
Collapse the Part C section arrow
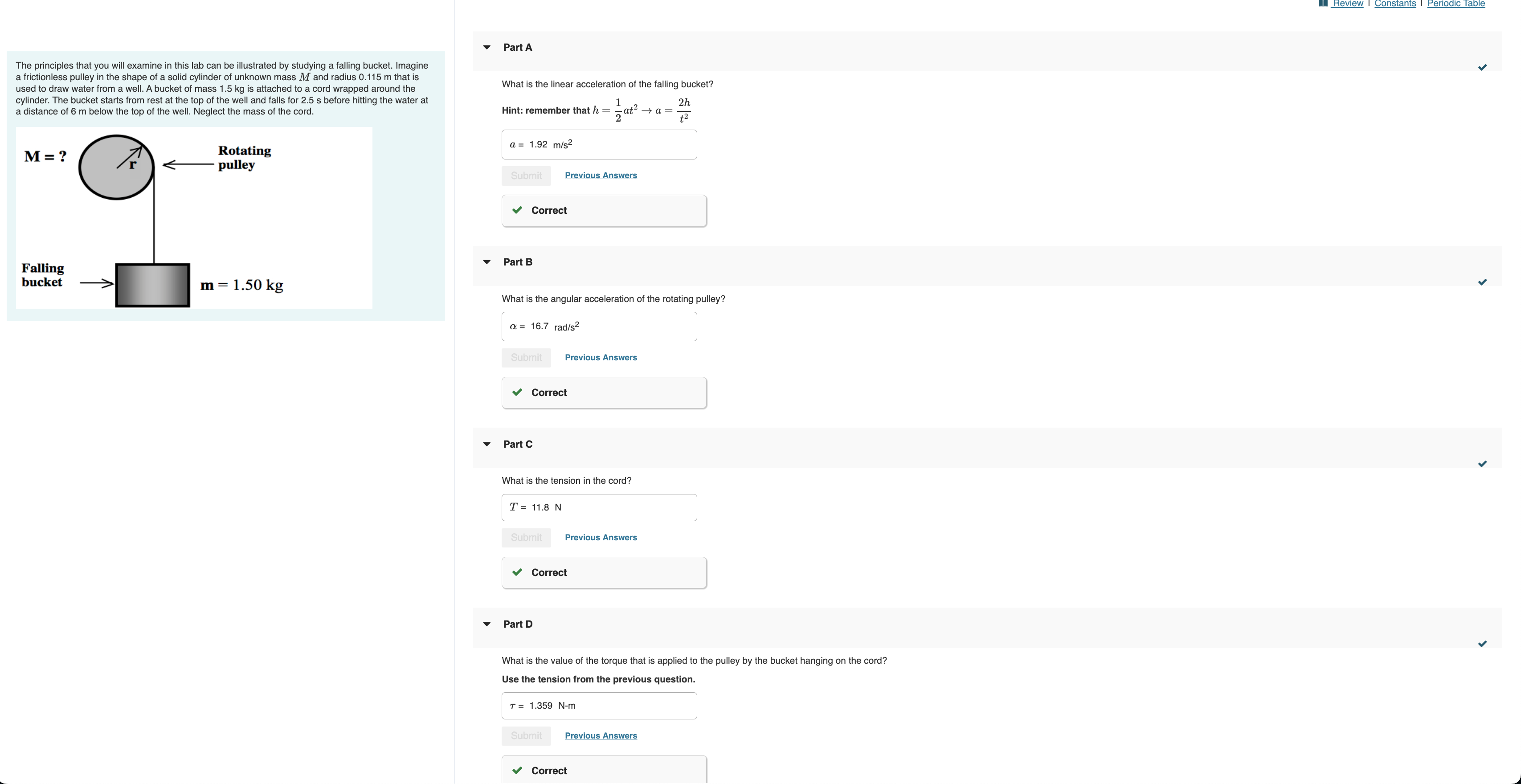point(487,444)
